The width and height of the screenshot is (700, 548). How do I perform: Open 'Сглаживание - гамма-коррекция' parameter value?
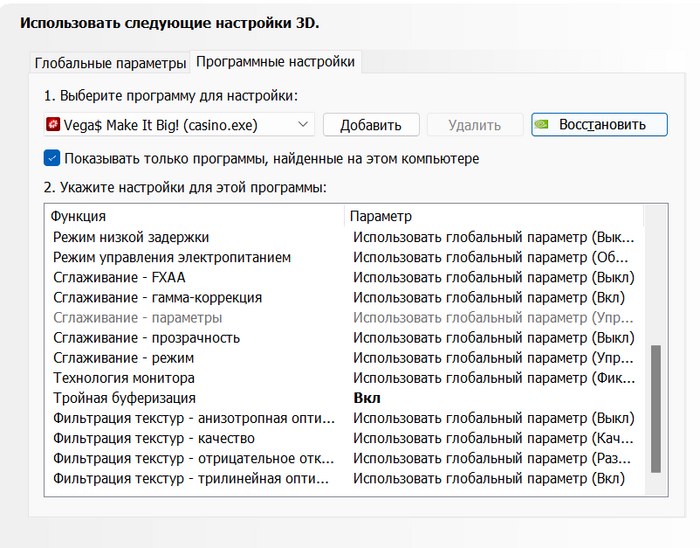click(493, 297)
